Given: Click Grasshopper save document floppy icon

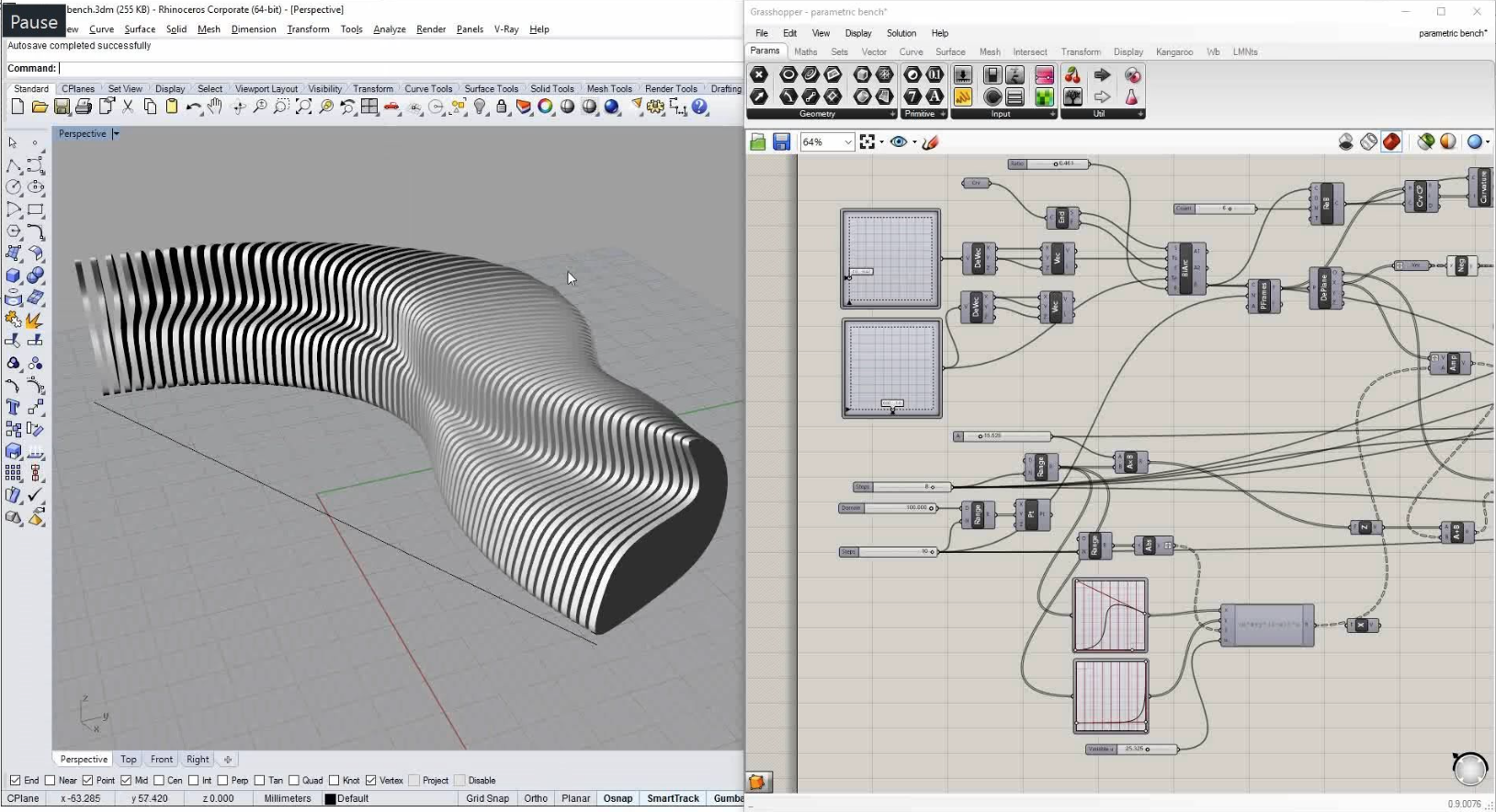Looking at the screenshot, I should [x=781, y=141].
